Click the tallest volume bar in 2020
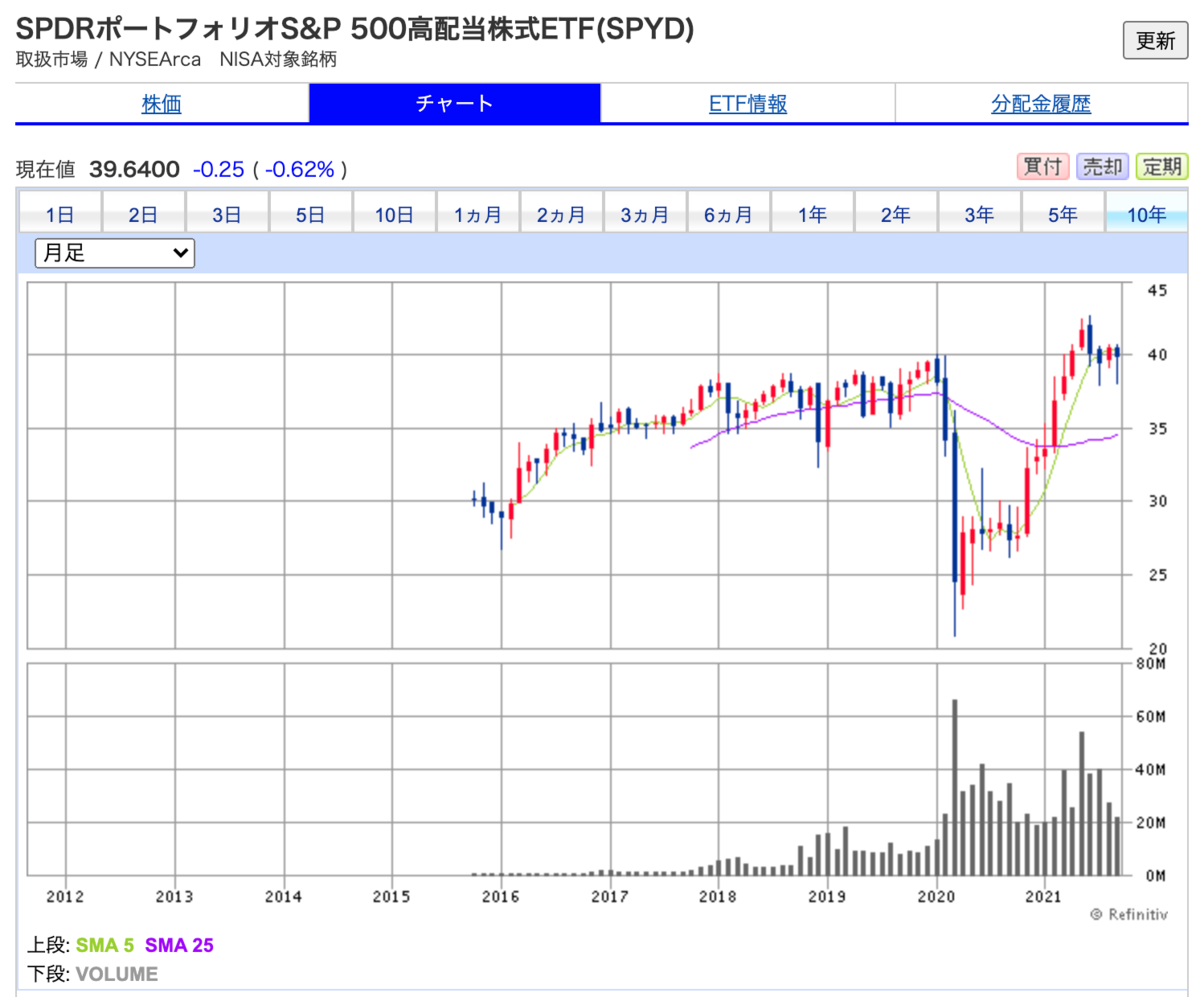 955,787
